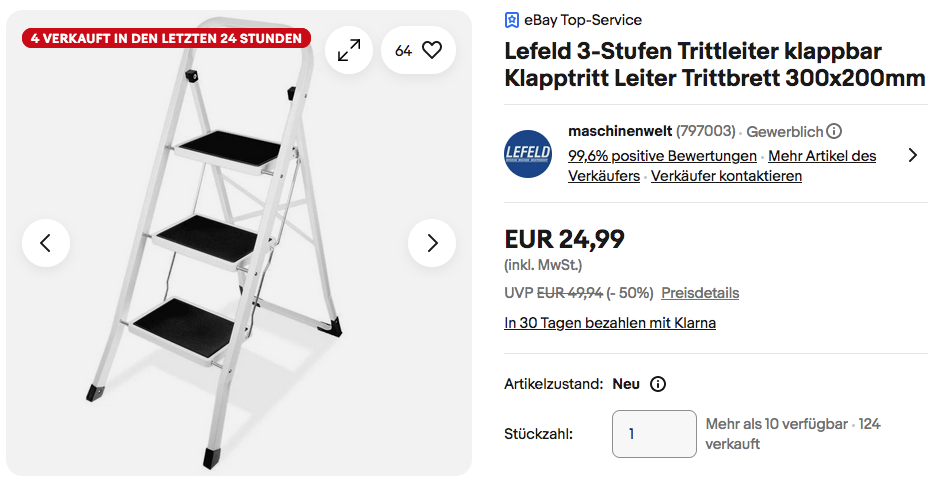Click the Stückzahl quantity field
Viewport: 944px width, 477px height.
654,434
